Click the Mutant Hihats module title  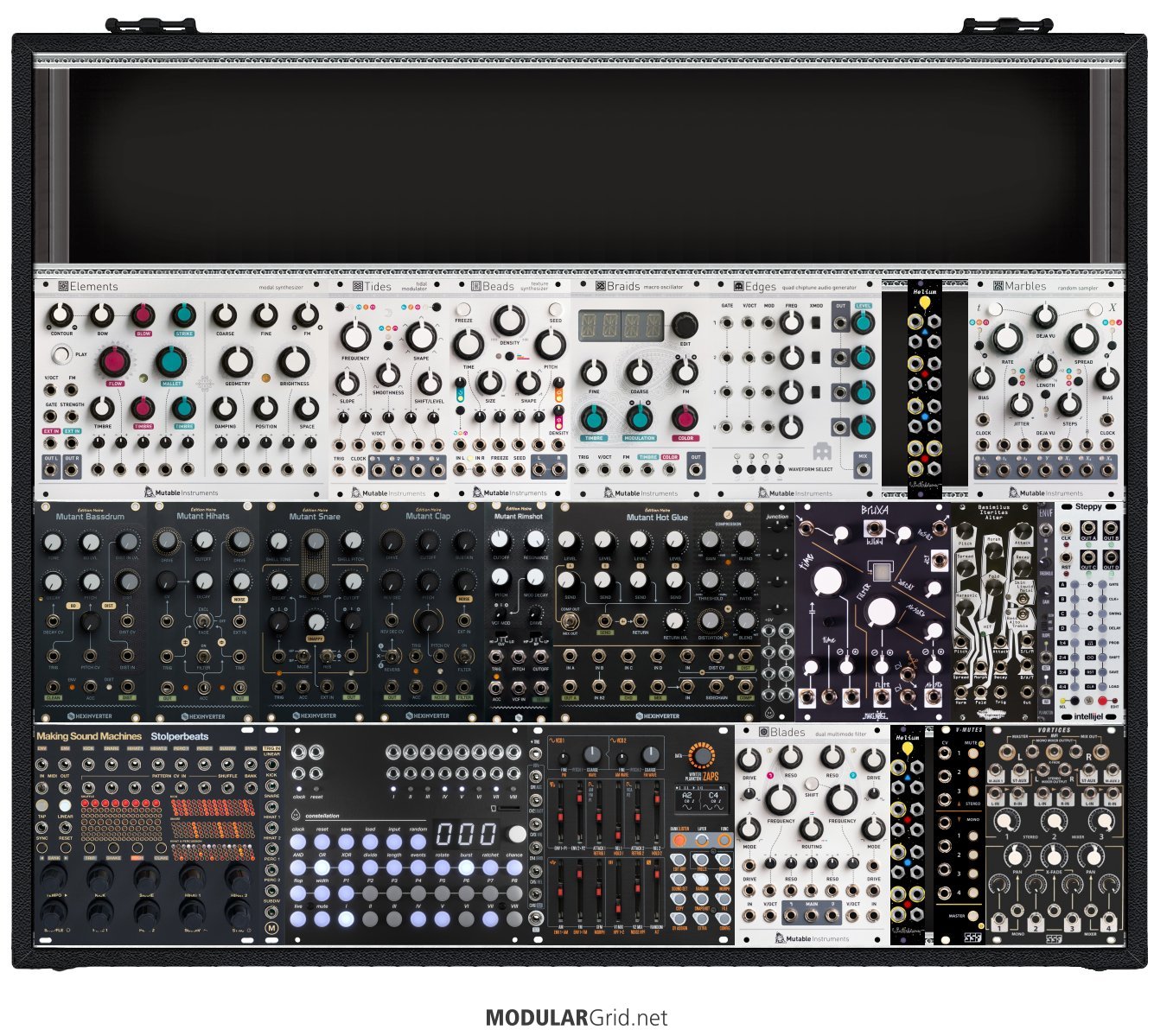coord(203,517)
